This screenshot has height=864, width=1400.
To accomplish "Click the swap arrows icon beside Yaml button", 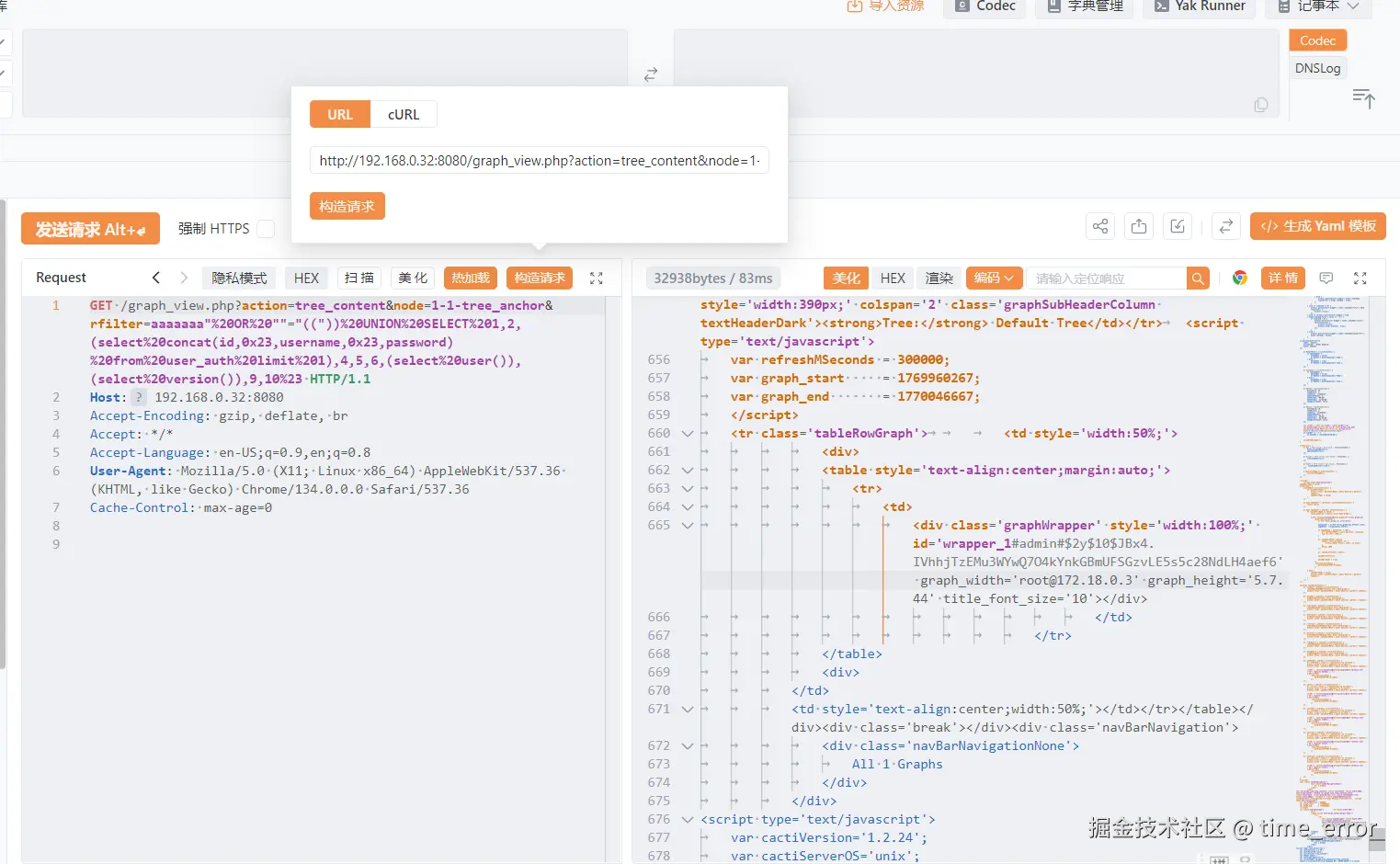I will 1226,226.
